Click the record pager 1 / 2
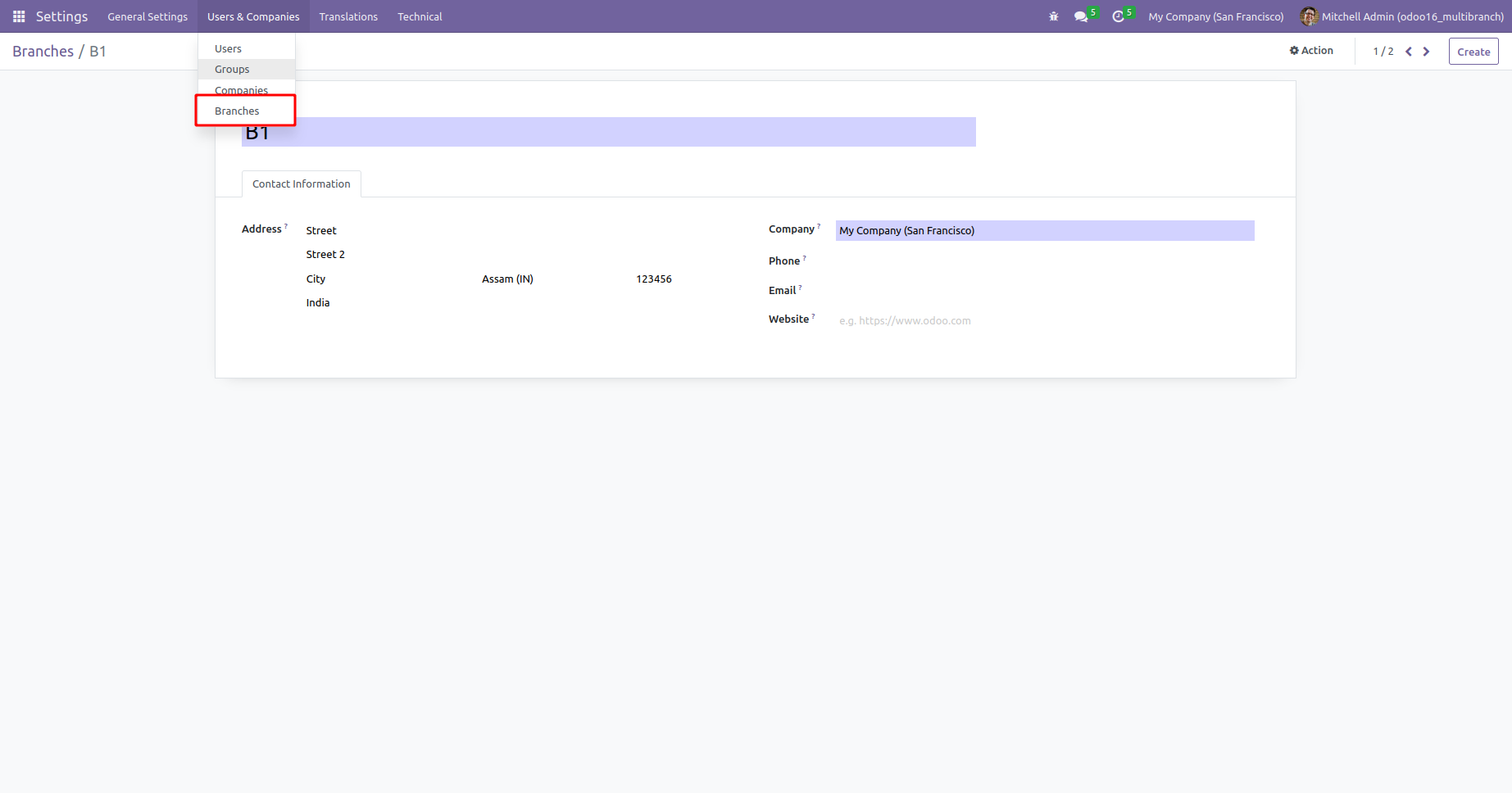 [x=1383, y=52]
